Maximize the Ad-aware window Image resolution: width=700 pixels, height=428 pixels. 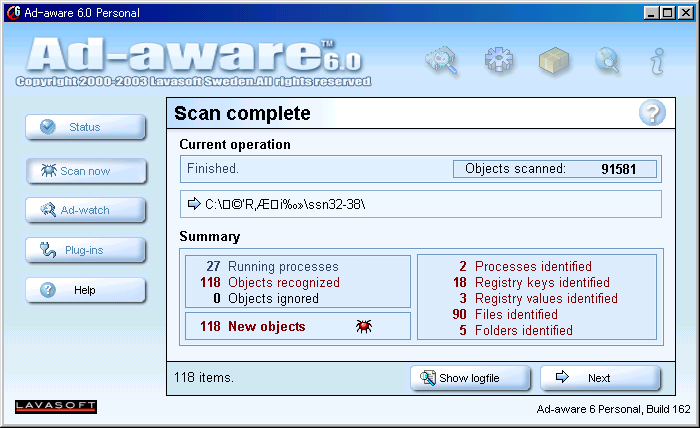668,12
